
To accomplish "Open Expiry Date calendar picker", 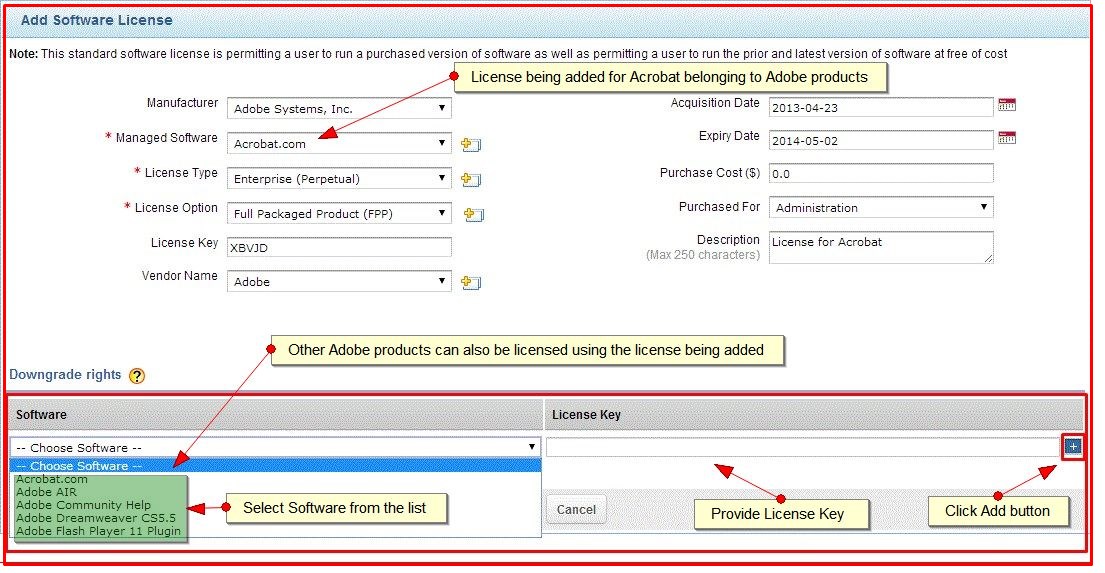I will click(1006, 138).
